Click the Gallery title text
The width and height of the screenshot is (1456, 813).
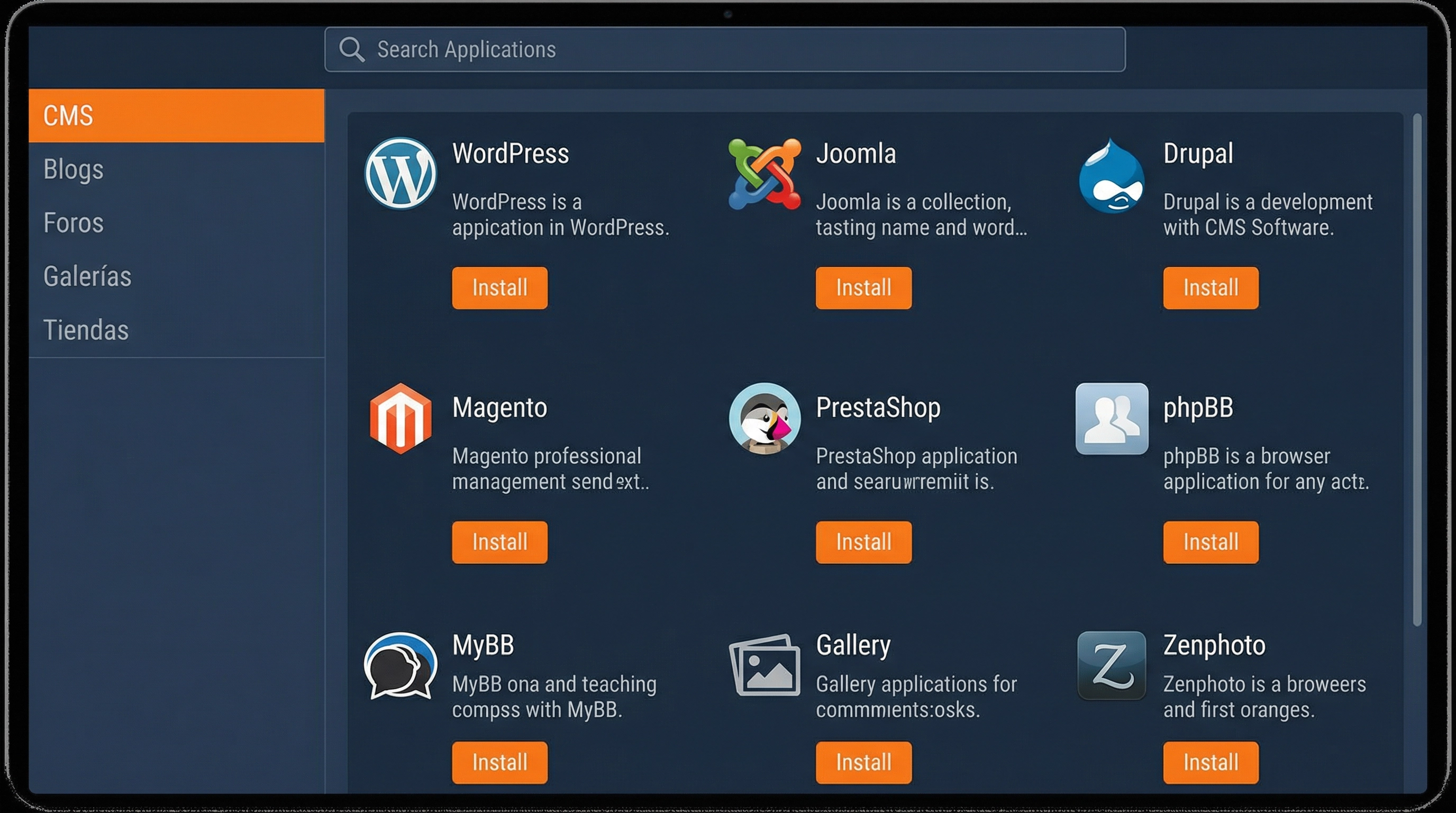tap(853, 646)
